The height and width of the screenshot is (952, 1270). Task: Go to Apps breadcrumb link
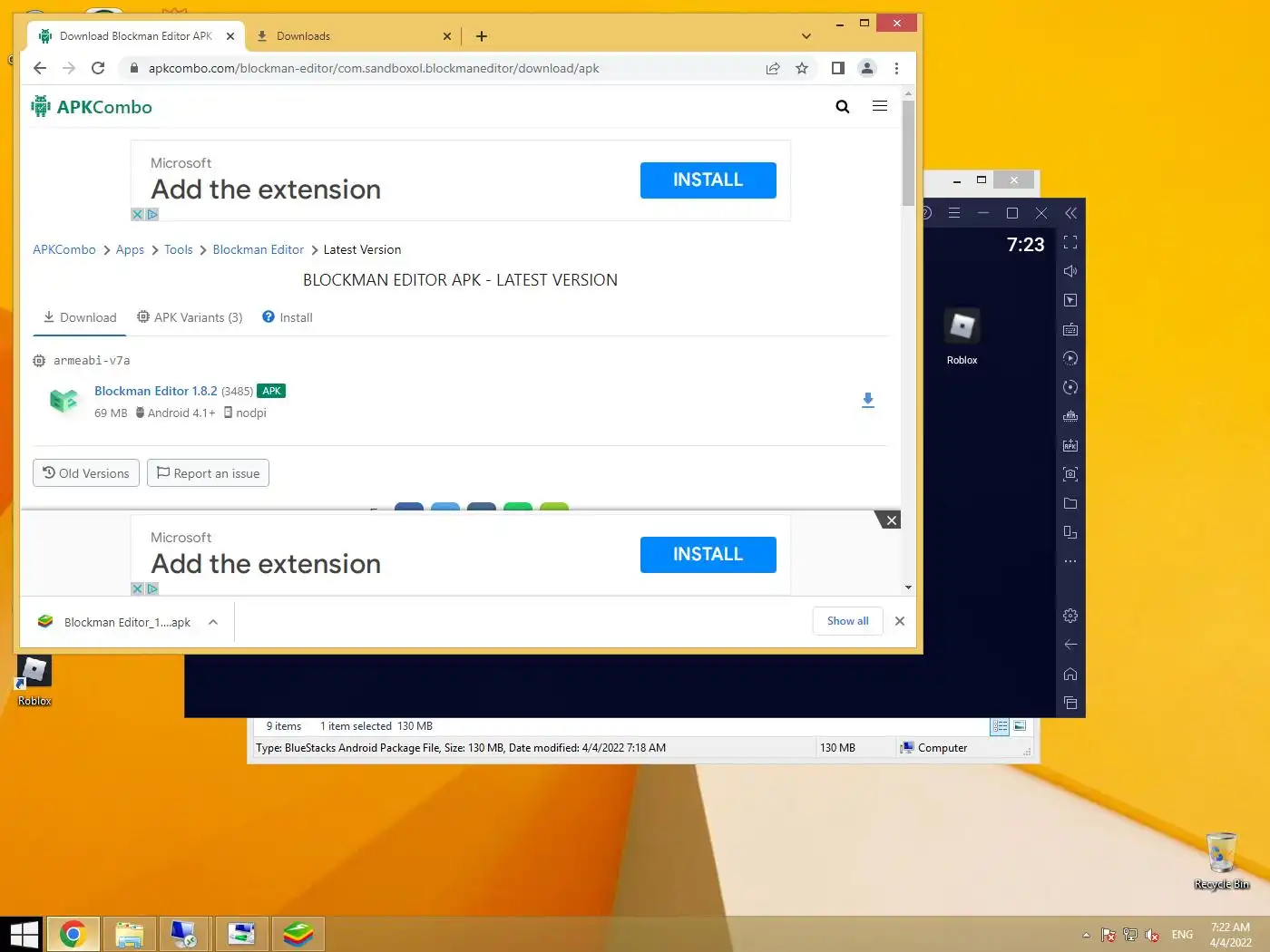tap(130, 249)
